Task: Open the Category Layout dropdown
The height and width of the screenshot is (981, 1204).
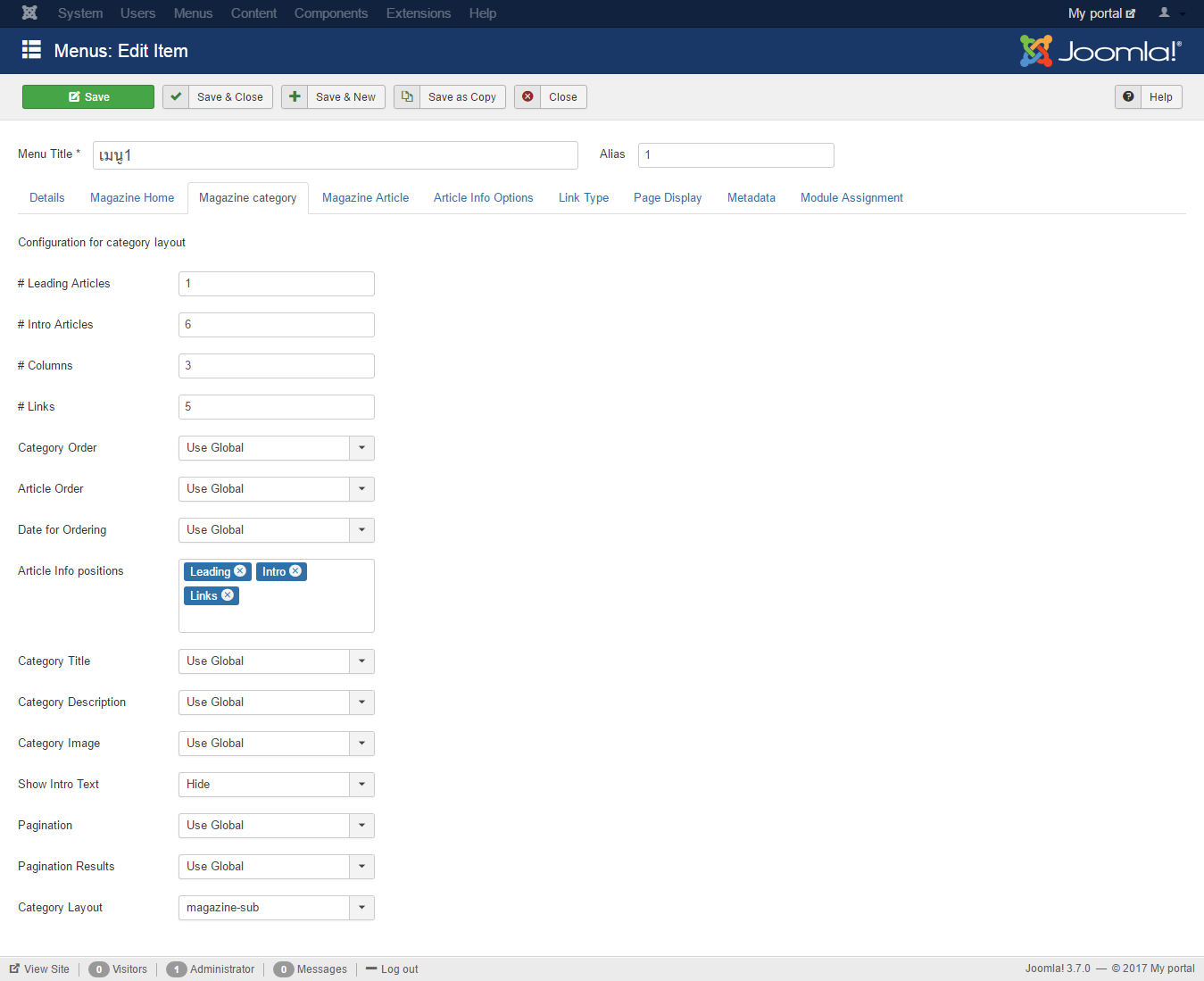Action: [x=277, y=908]
